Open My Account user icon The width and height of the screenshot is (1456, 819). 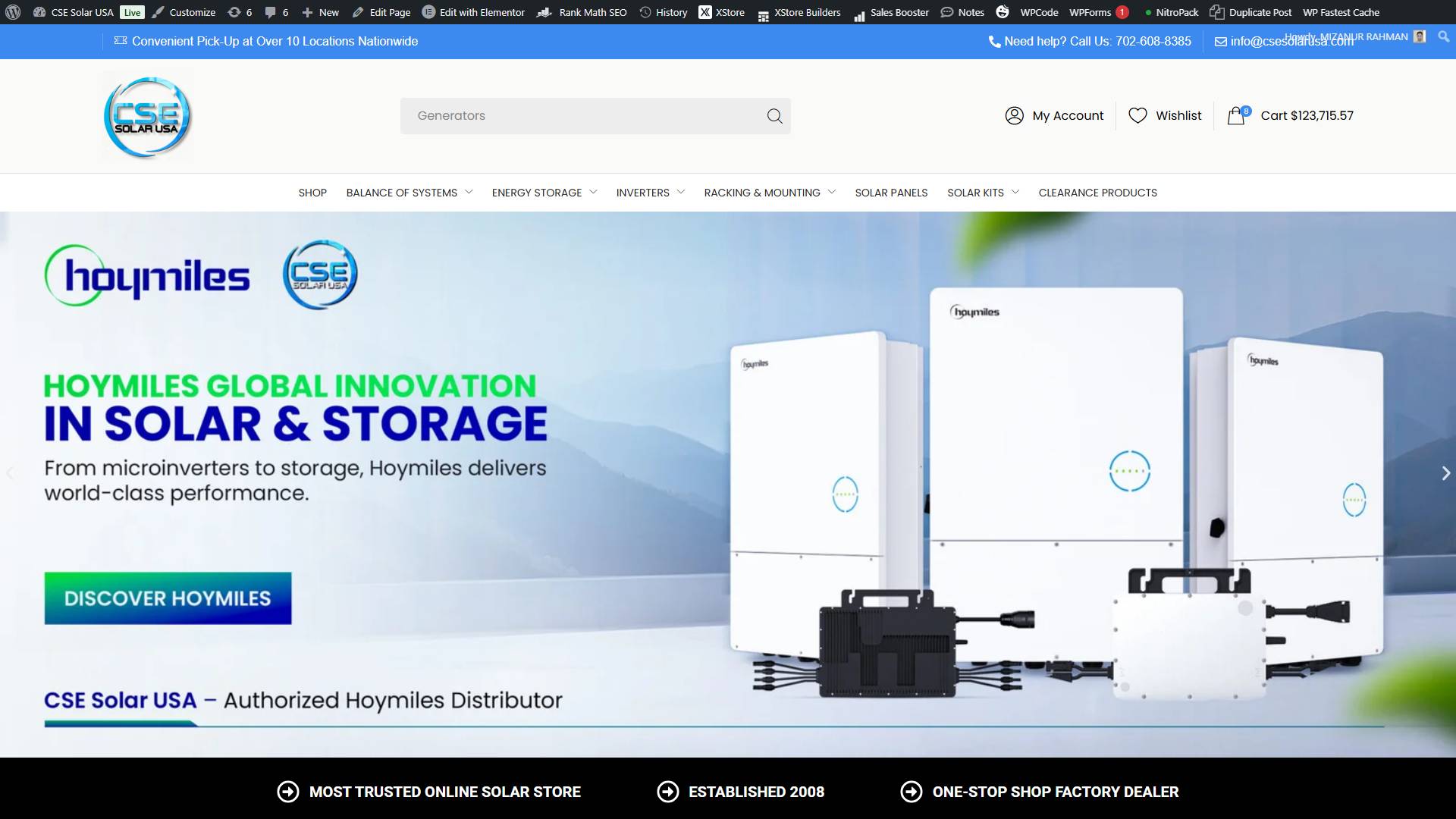tap(1014, 115)
